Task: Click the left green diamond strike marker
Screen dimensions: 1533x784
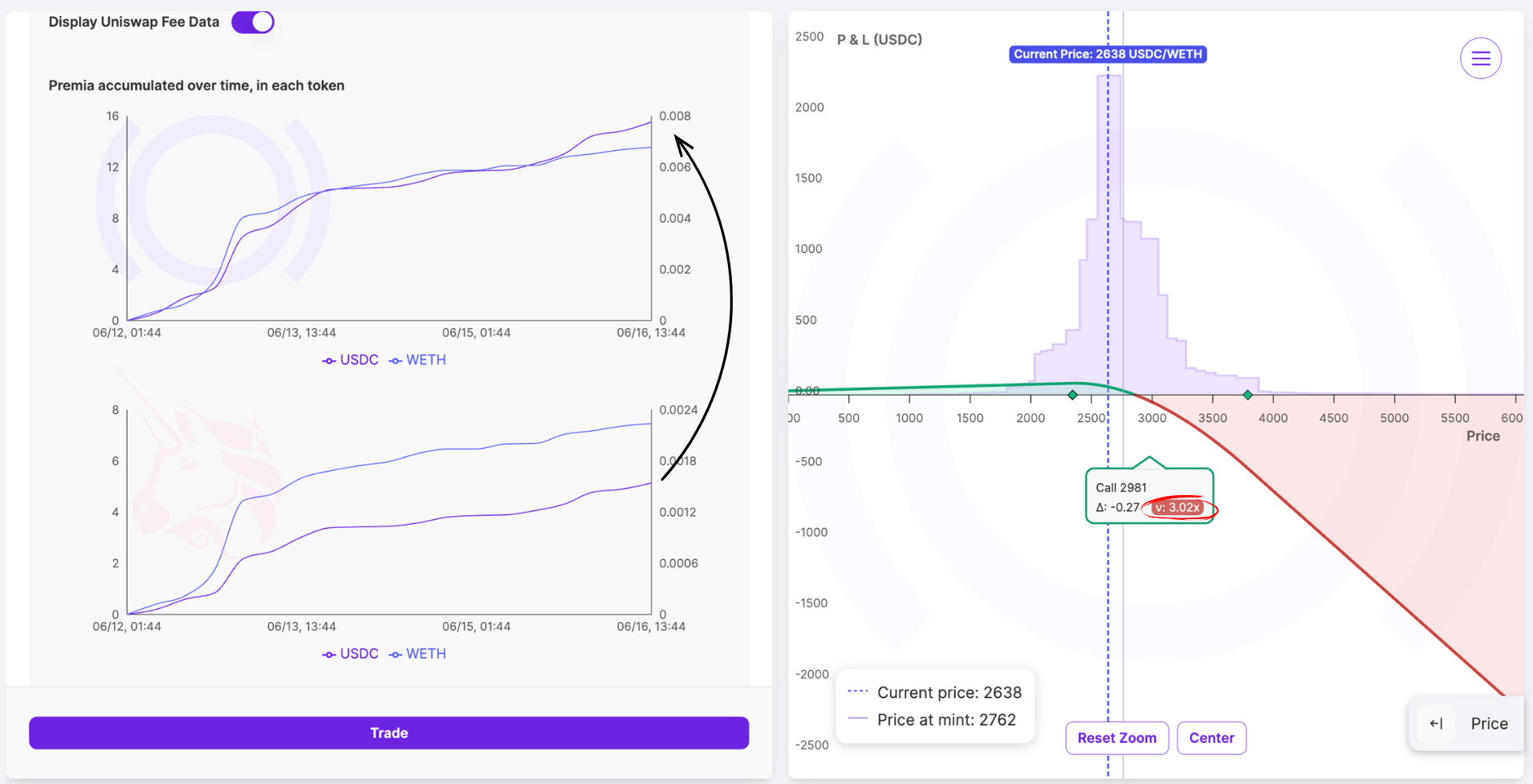Action: coord(1072,395)
